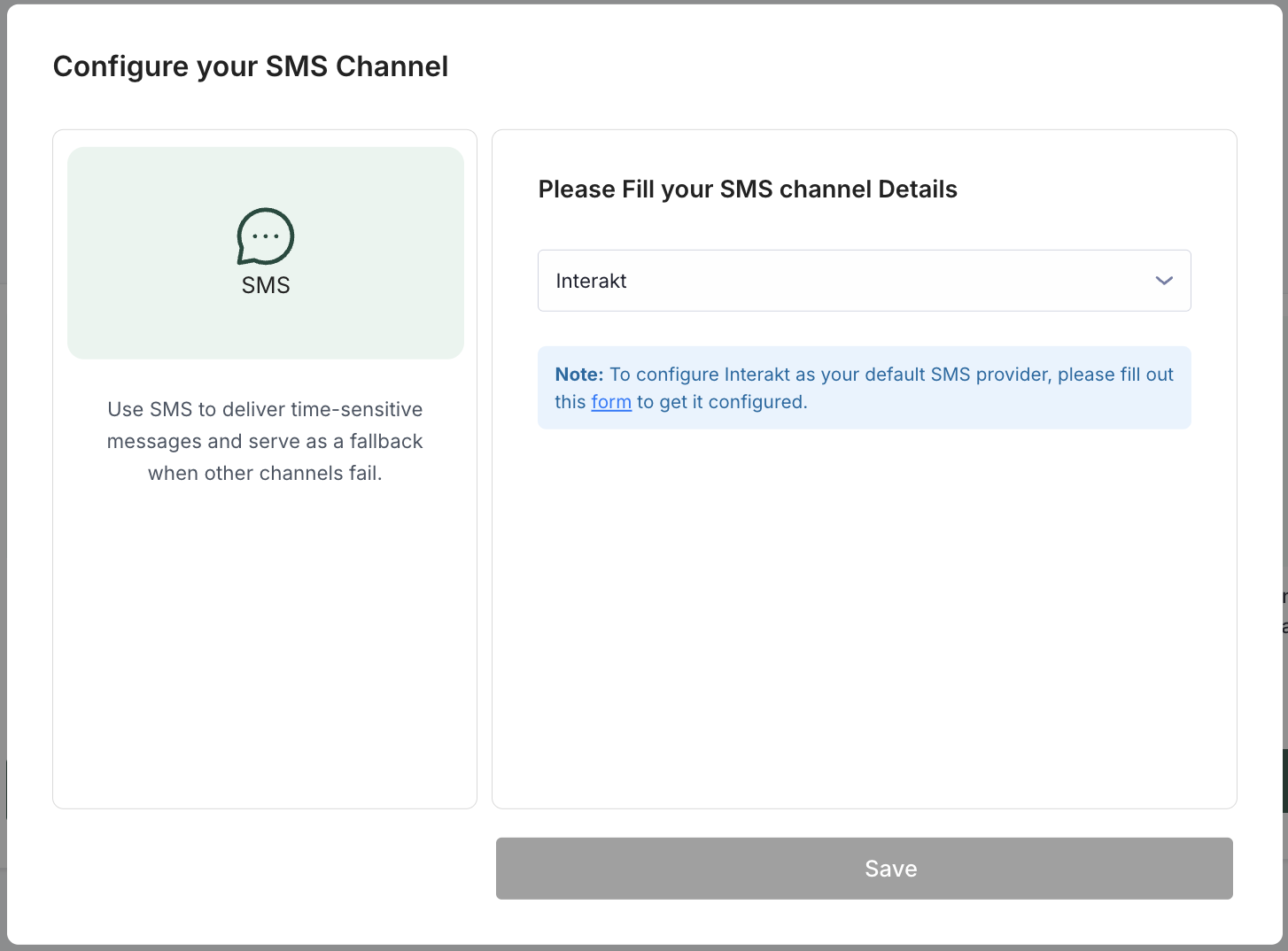
Task: Expand the provider dropdown chevron arrow
Action: click(x=1163, y=281)
